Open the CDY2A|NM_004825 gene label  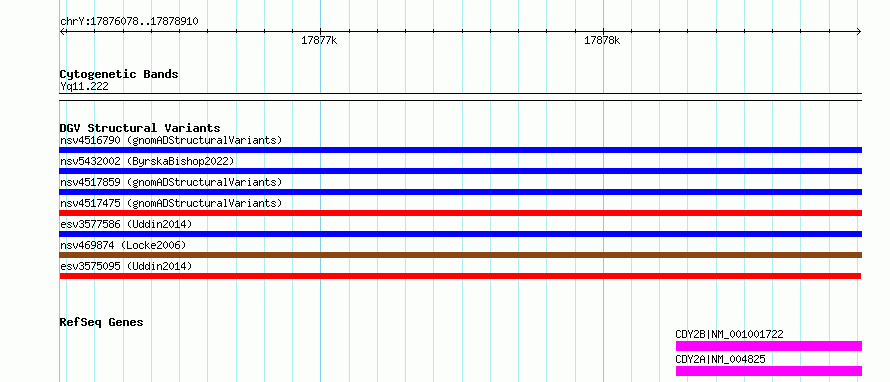coord(720,359)
